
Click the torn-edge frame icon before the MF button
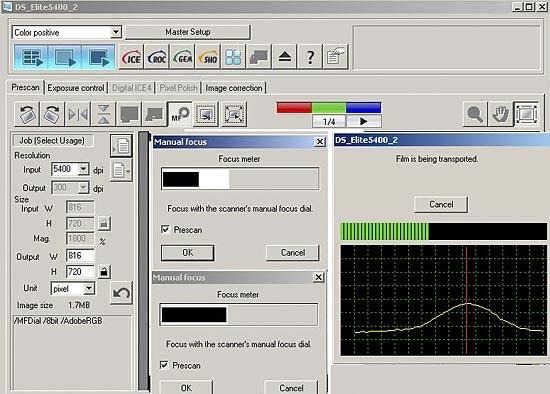point(154,114)
